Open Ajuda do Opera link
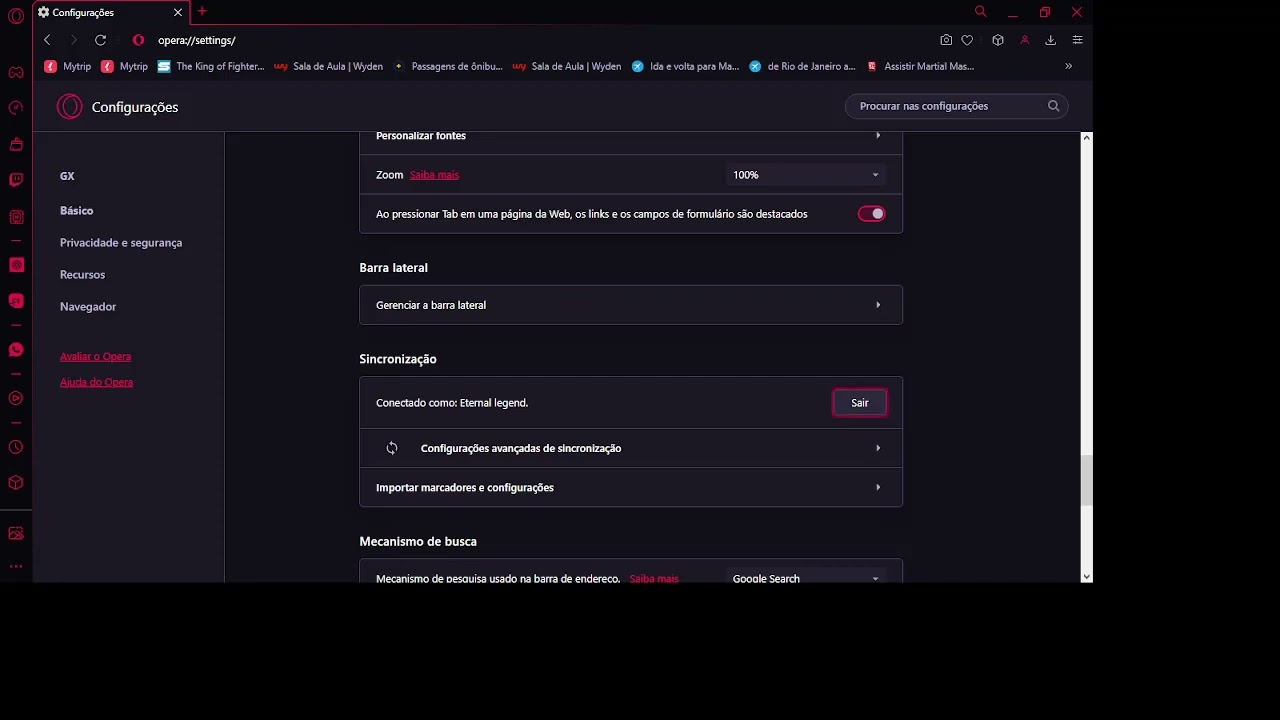The width and height of the screenshot is (1280, 720). pyautogui.click(x=96, y=382)
